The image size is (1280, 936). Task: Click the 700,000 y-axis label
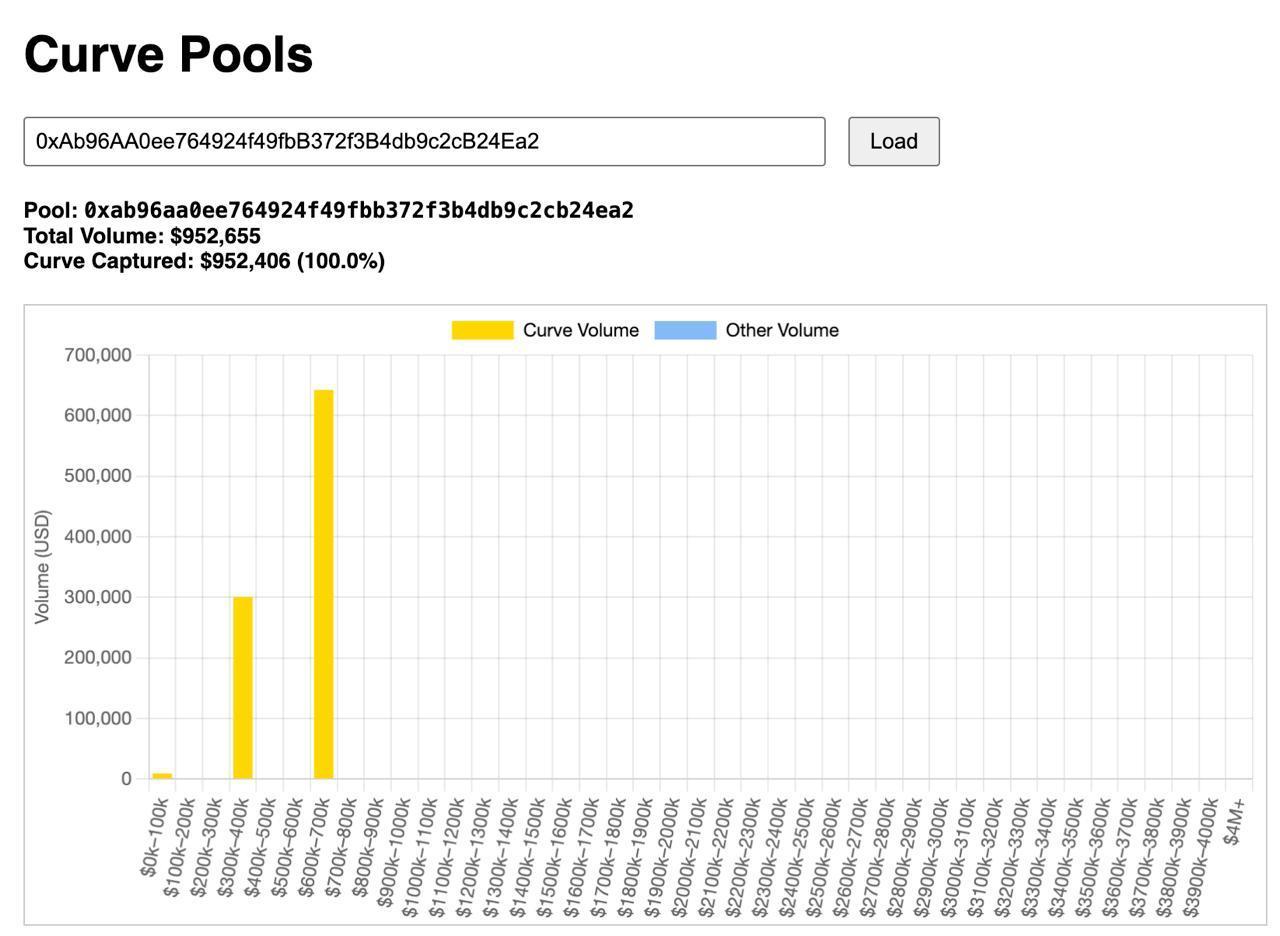click(97, 355)
